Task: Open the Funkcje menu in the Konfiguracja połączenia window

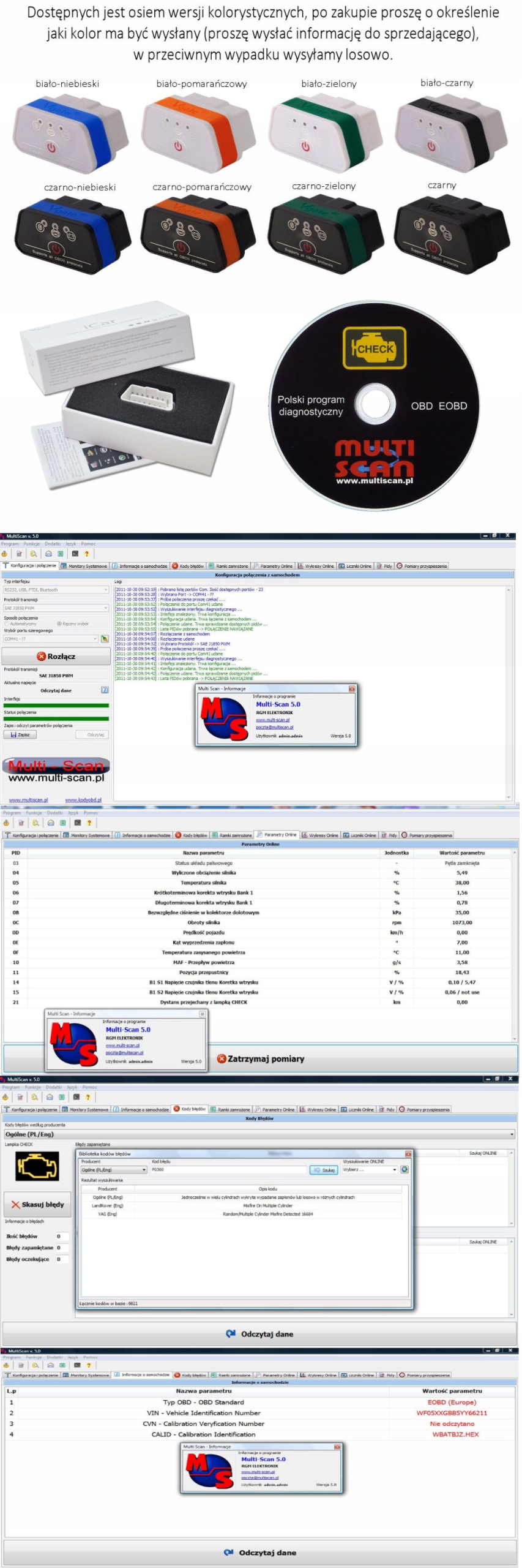Action: click(32, 544)
